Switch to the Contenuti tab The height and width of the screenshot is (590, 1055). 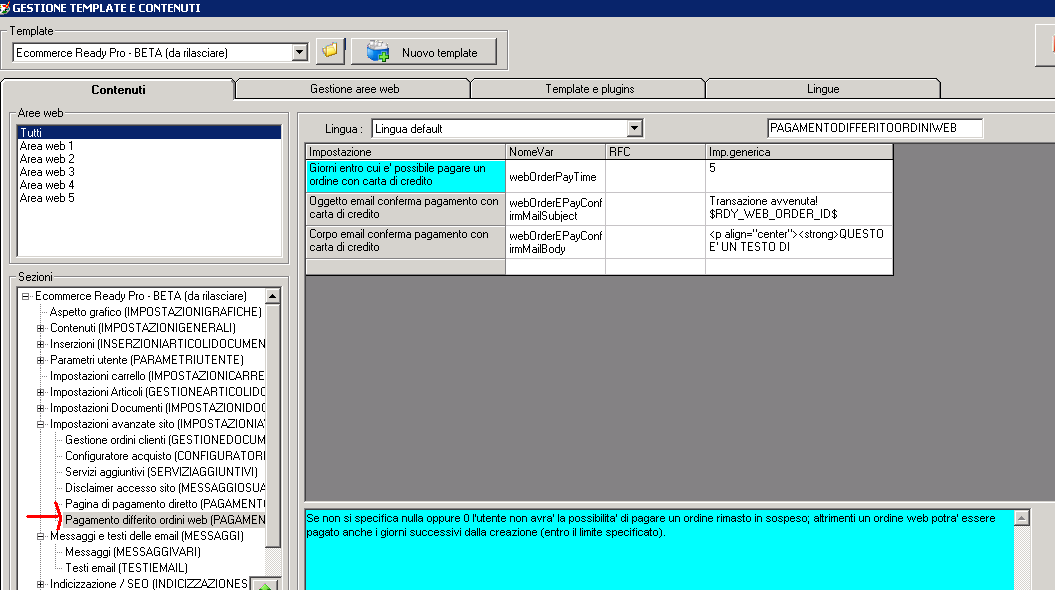[x=118, y=89]
